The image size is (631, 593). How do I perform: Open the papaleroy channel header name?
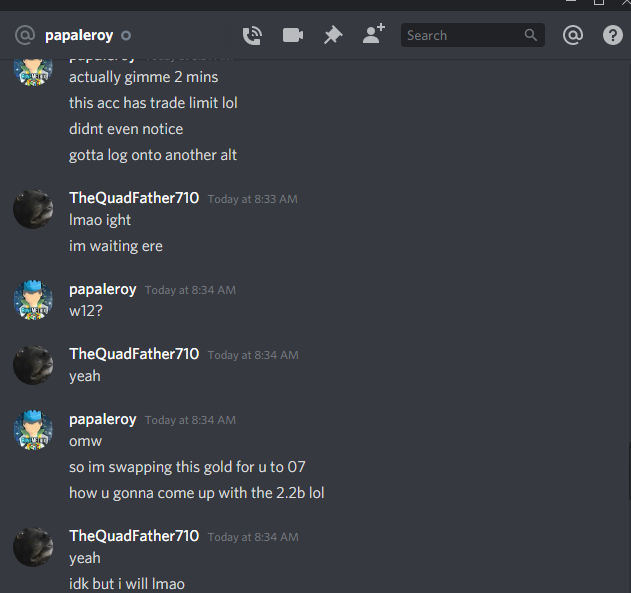(79, 35)
